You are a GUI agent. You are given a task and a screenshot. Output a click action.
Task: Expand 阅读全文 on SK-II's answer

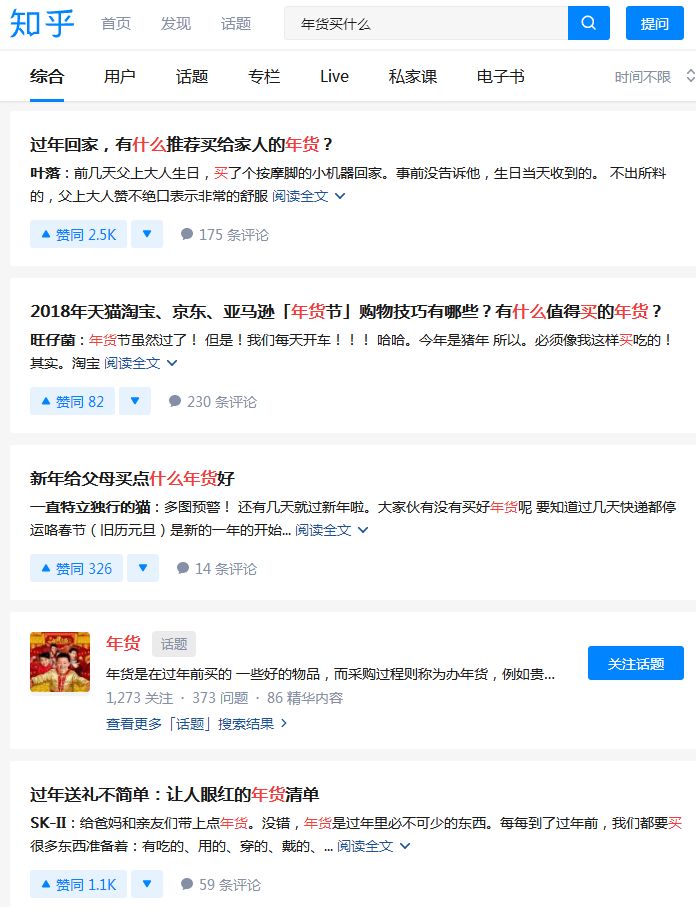coord(373,846)
